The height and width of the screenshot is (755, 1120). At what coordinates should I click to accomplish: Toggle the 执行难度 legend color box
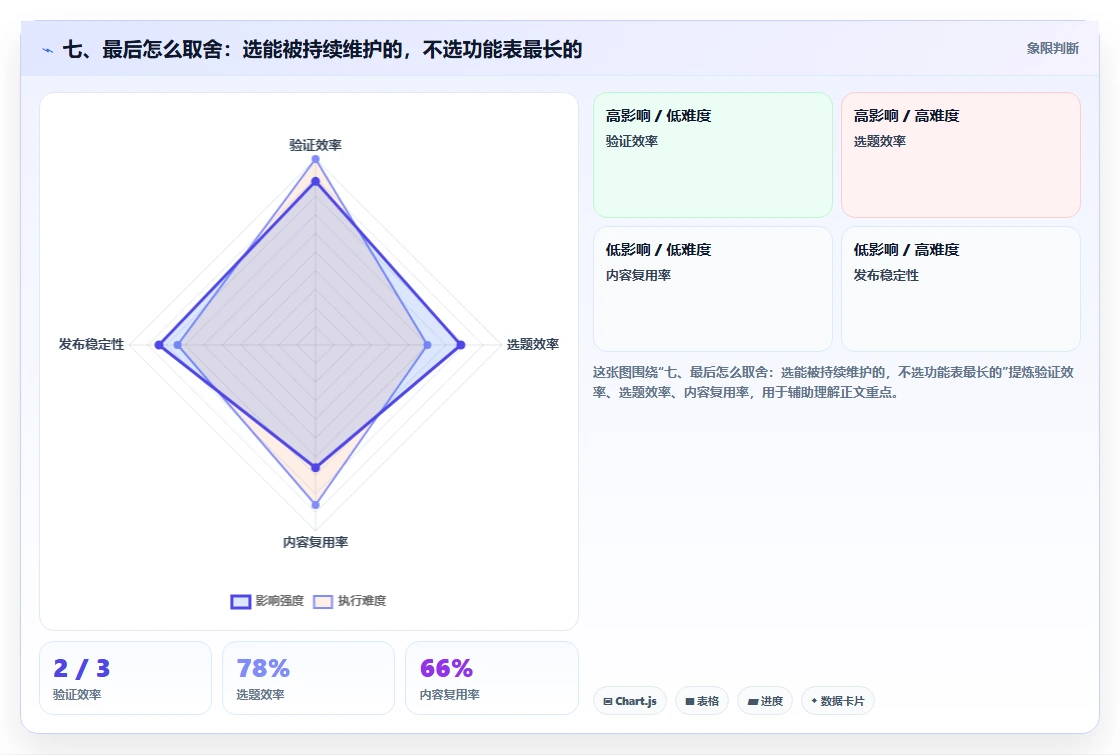323,601
